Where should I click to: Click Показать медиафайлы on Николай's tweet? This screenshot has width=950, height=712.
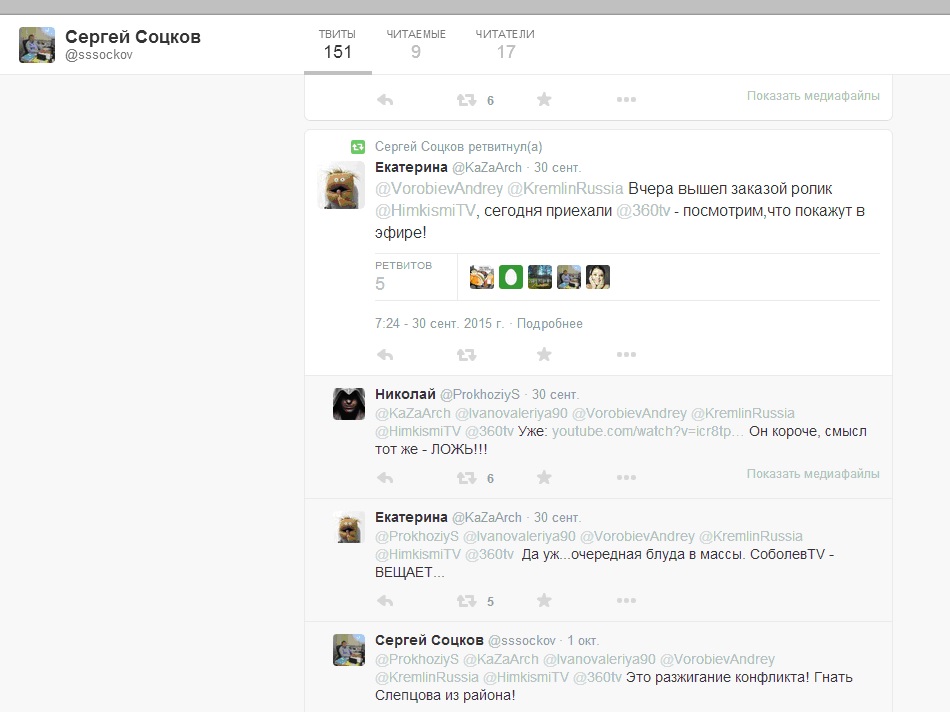coord(813,474)
